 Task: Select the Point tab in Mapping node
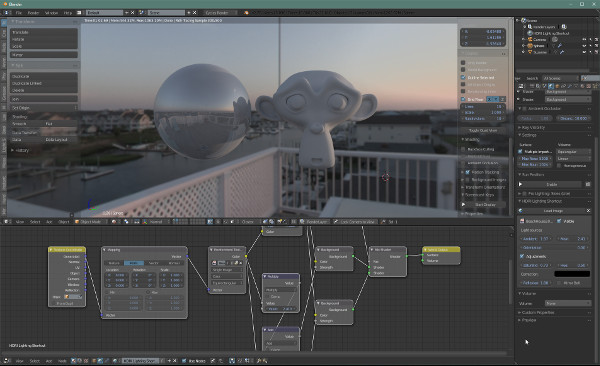click(134, 263)
